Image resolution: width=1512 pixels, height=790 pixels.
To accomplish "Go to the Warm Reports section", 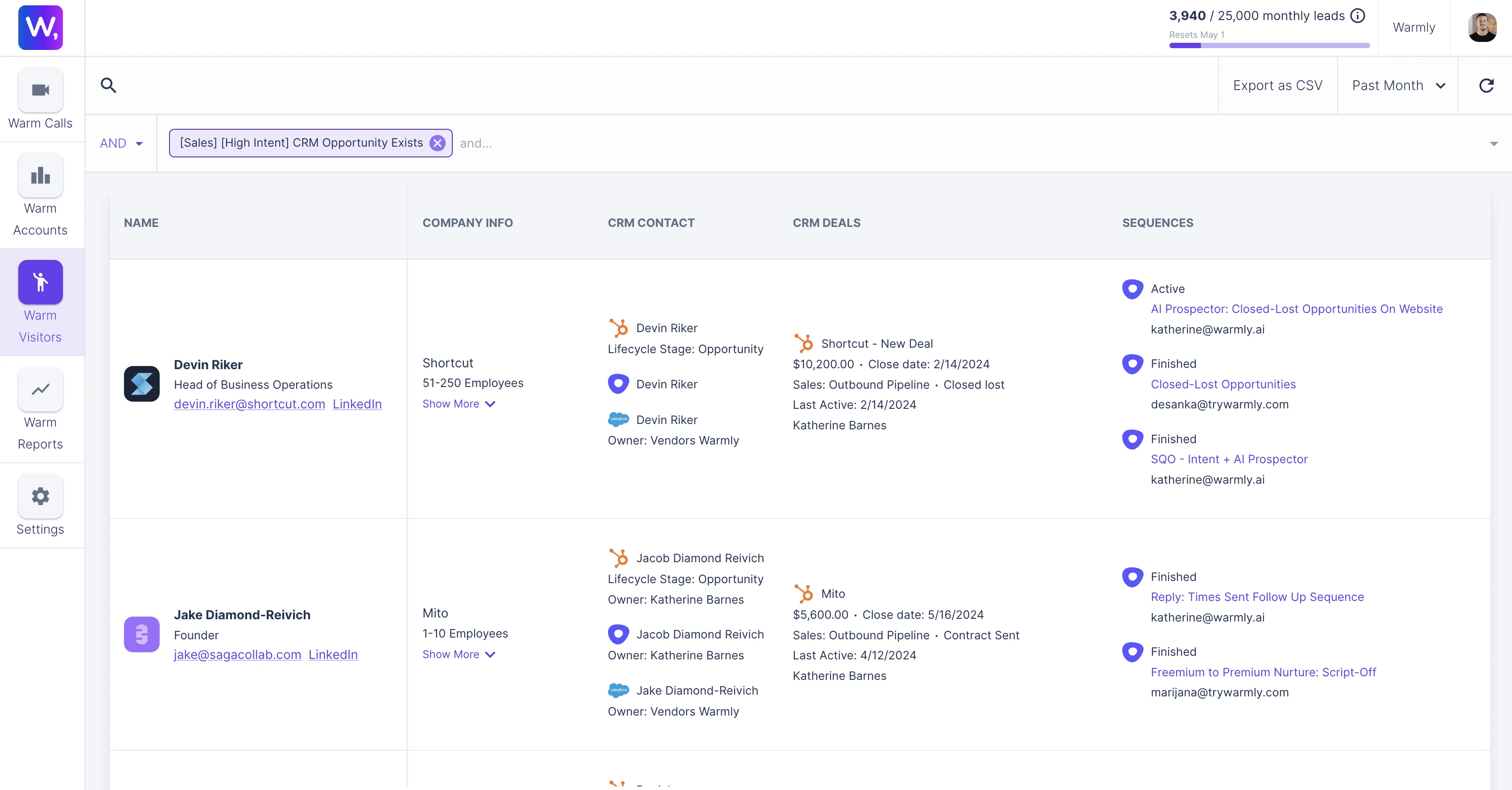I will [x=41, y=409].
